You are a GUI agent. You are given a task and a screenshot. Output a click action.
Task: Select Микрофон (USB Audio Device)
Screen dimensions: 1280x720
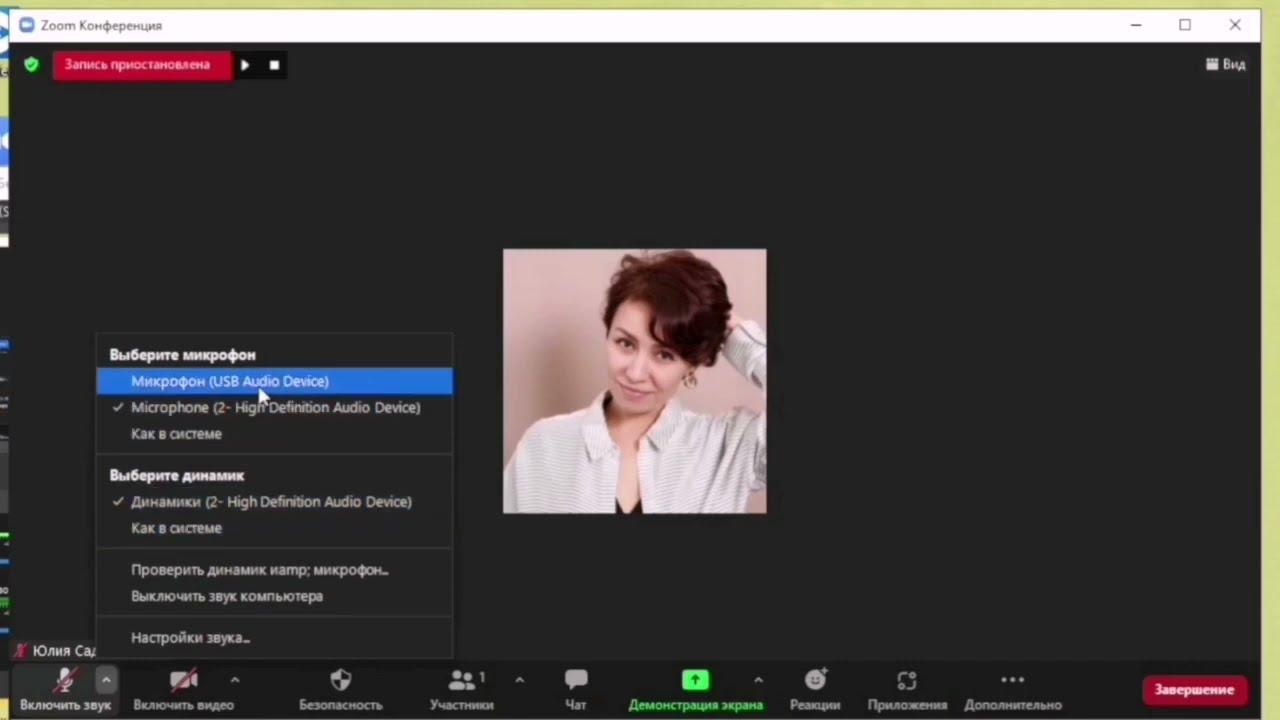(x=274, y=381)
